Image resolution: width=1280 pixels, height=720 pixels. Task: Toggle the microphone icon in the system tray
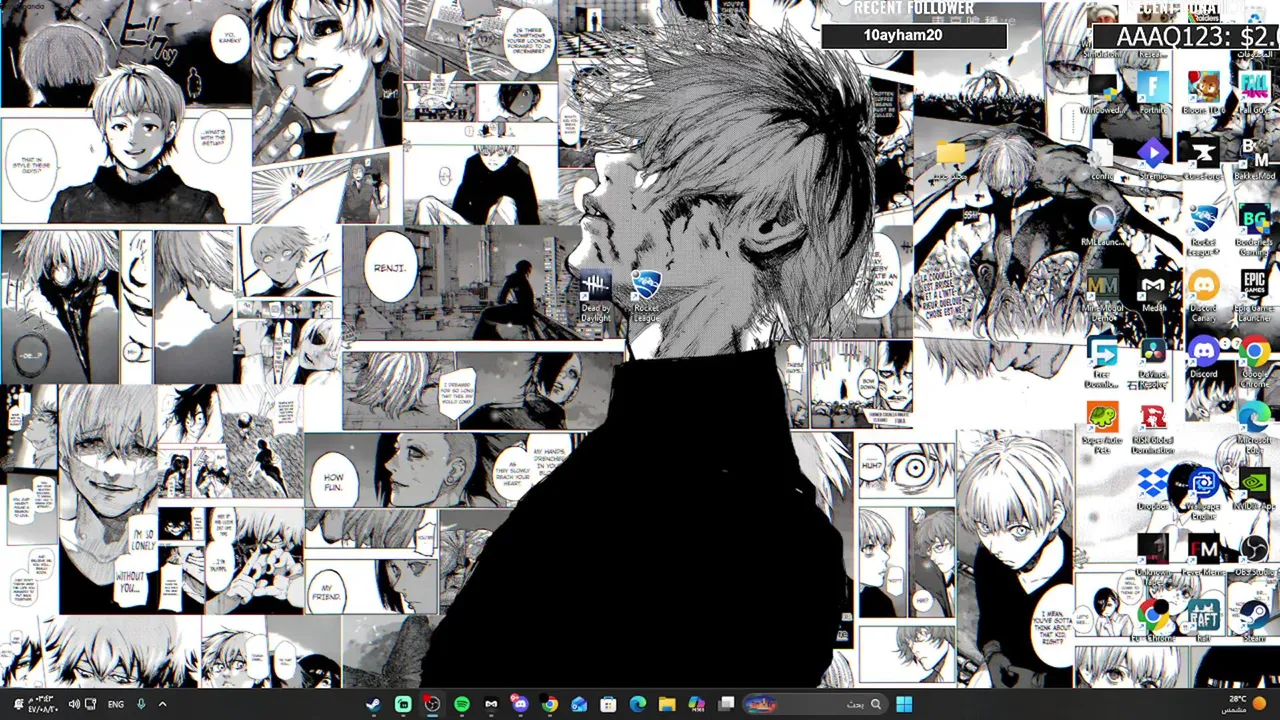[x=141, y=704]
